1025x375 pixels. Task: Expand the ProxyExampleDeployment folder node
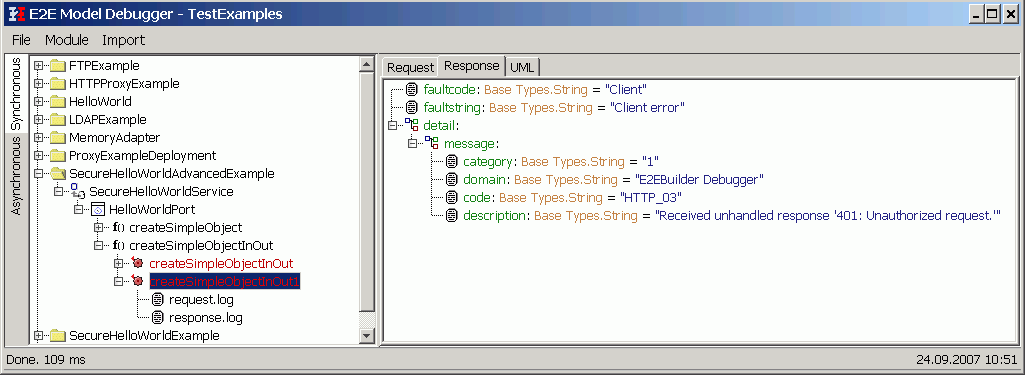39,155
